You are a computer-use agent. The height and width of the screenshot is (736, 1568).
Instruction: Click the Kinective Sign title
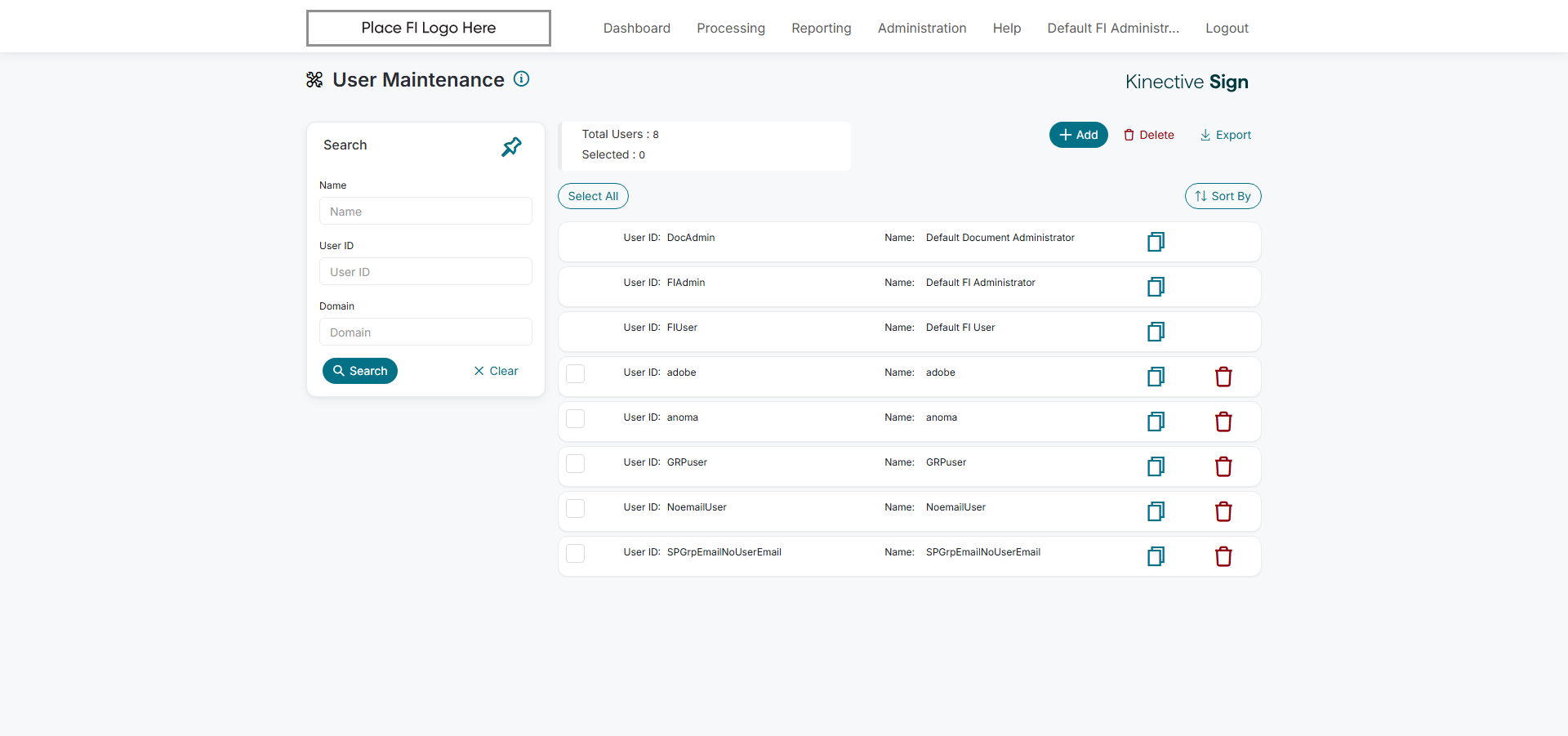click(1187, 82)
